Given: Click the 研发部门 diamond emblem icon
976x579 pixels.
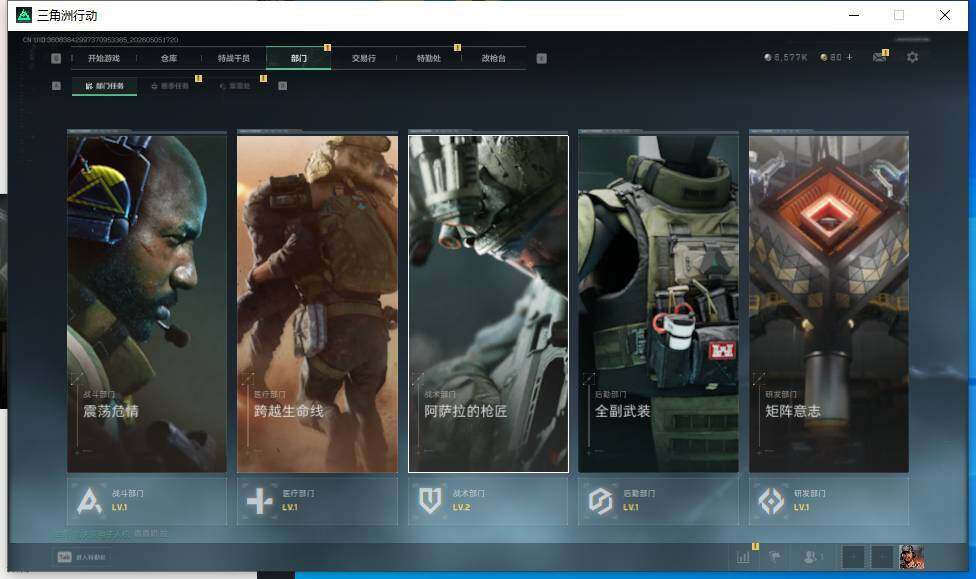Looking at the screenshot, I should (x=771, y=501).
